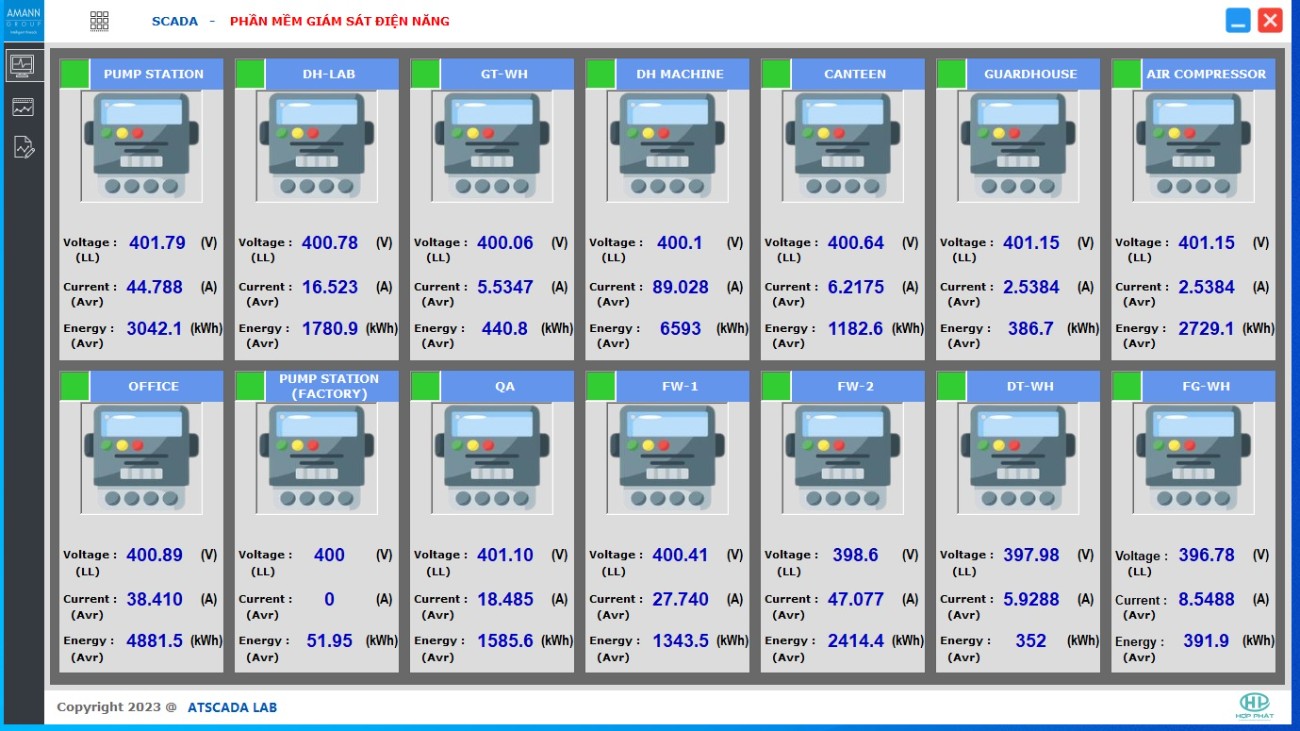Click the FW-2 energy value 2414.4

pos(855,641)
